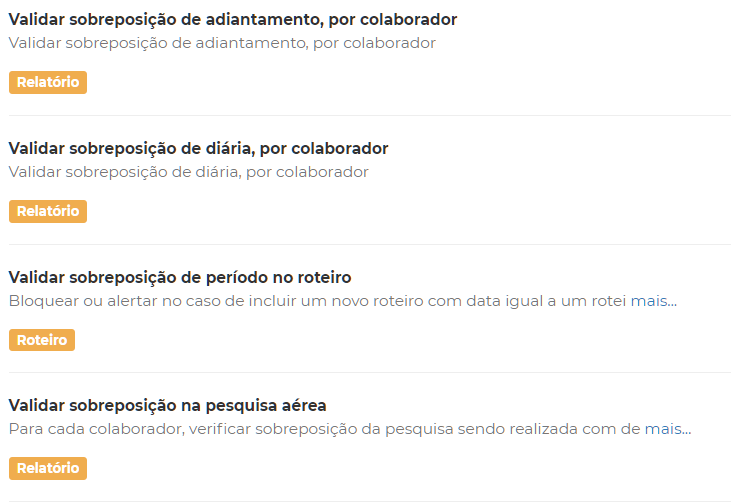Open 'Validar sobreposição de período no roteiro' title
Screen dimensions: 731x504
click(x=180, y=277)
